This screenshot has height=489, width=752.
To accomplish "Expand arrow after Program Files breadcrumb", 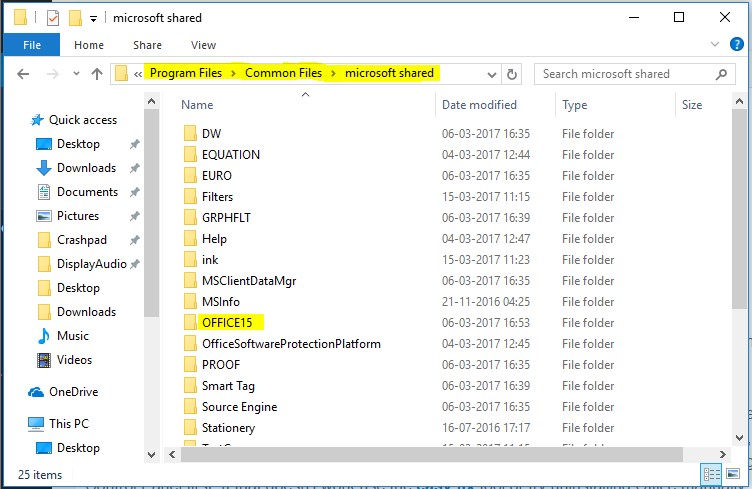I will [x=234, y=73].
